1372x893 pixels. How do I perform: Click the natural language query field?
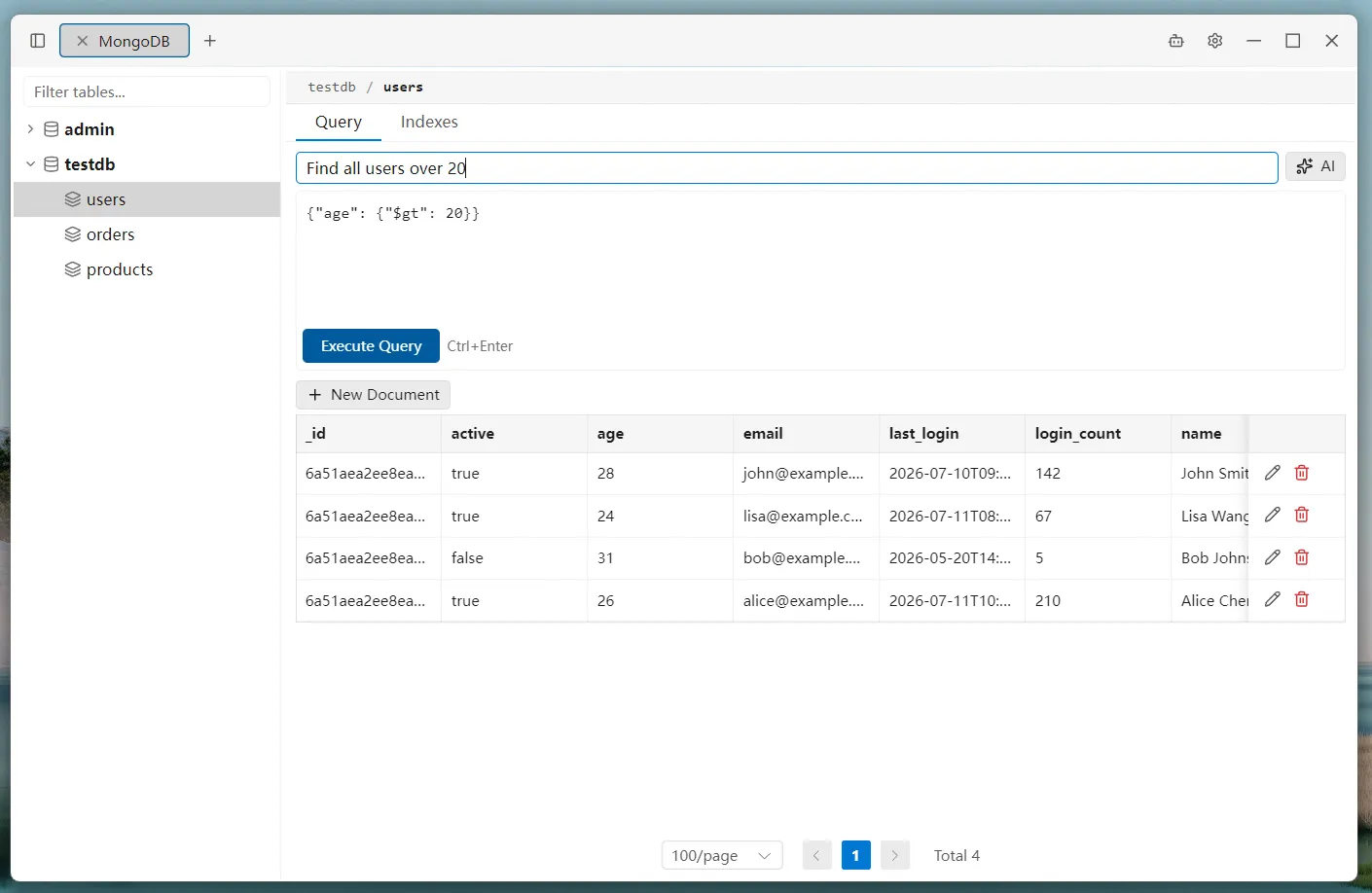(786, 167)
